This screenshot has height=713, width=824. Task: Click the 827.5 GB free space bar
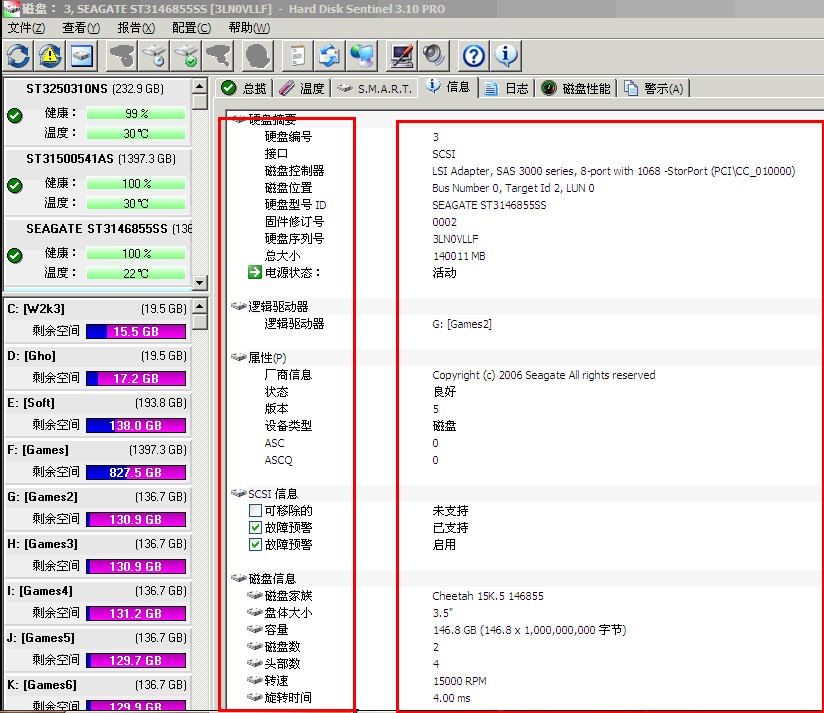pos(136,472)
